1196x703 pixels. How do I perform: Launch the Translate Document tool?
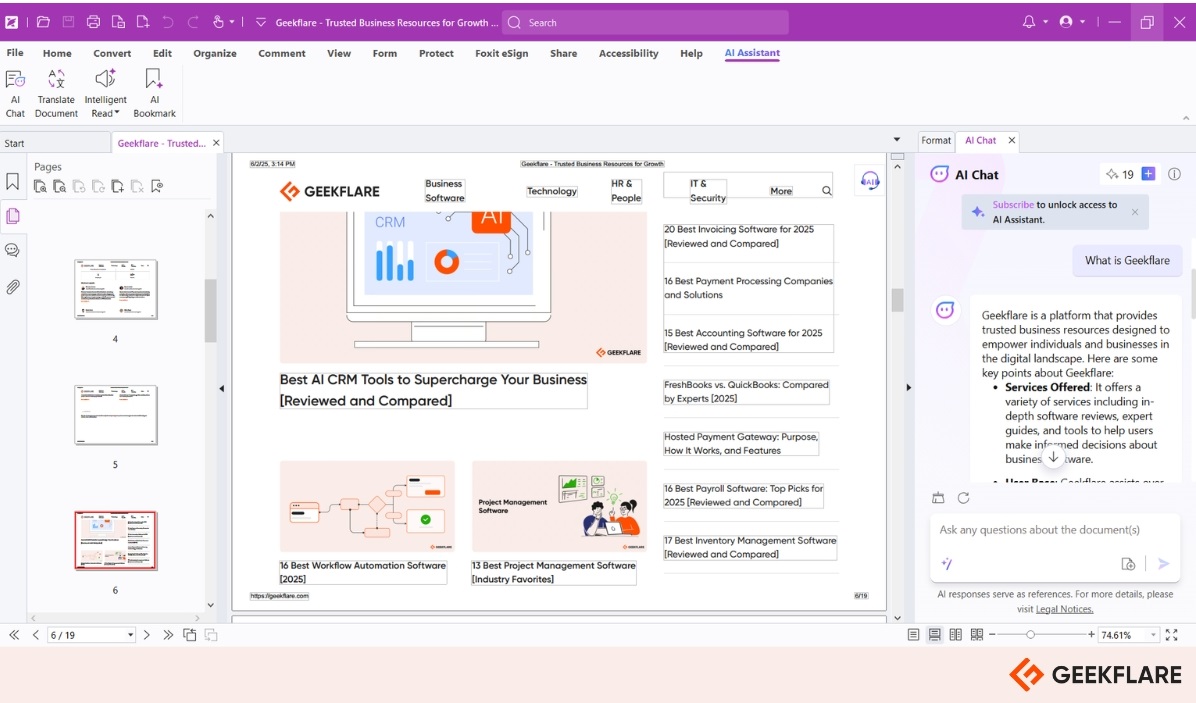[56, 93]
